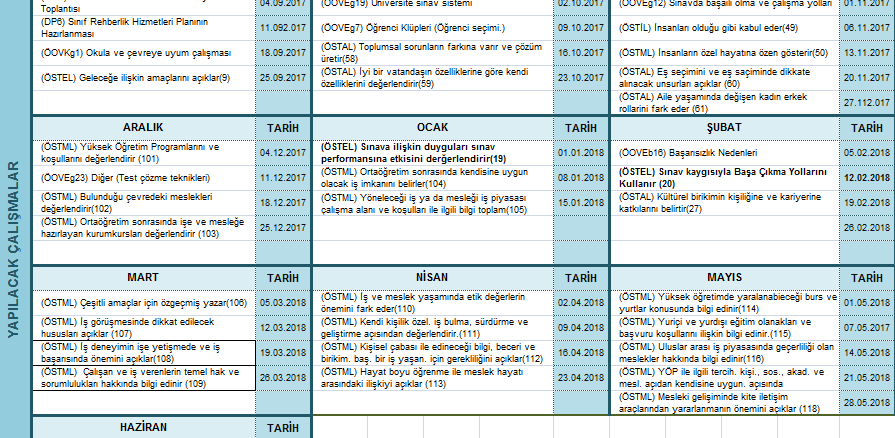
Task: Select the ARALIK month header cell
Action: click(x=143, y=129)
